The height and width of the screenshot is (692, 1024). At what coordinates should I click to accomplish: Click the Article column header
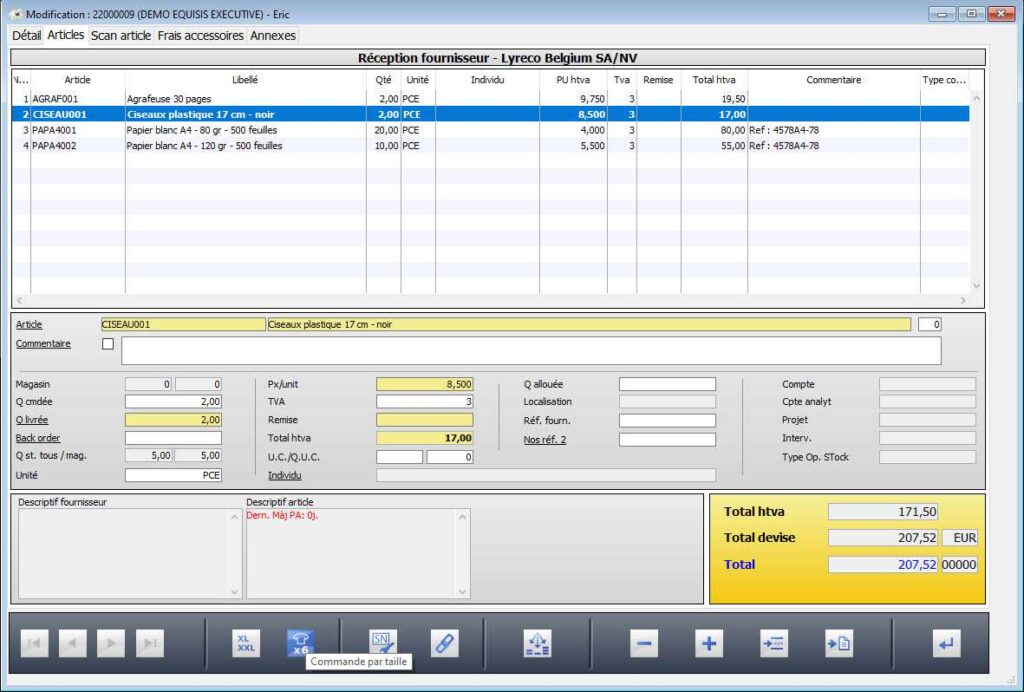click(77, 80)
